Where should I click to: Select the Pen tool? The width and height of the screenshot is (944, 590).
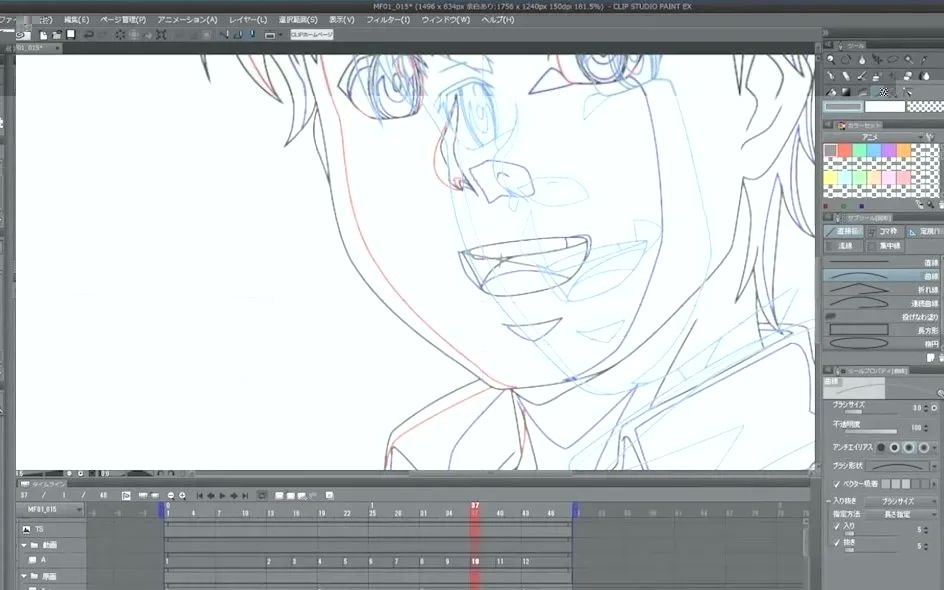coord(831,76)
